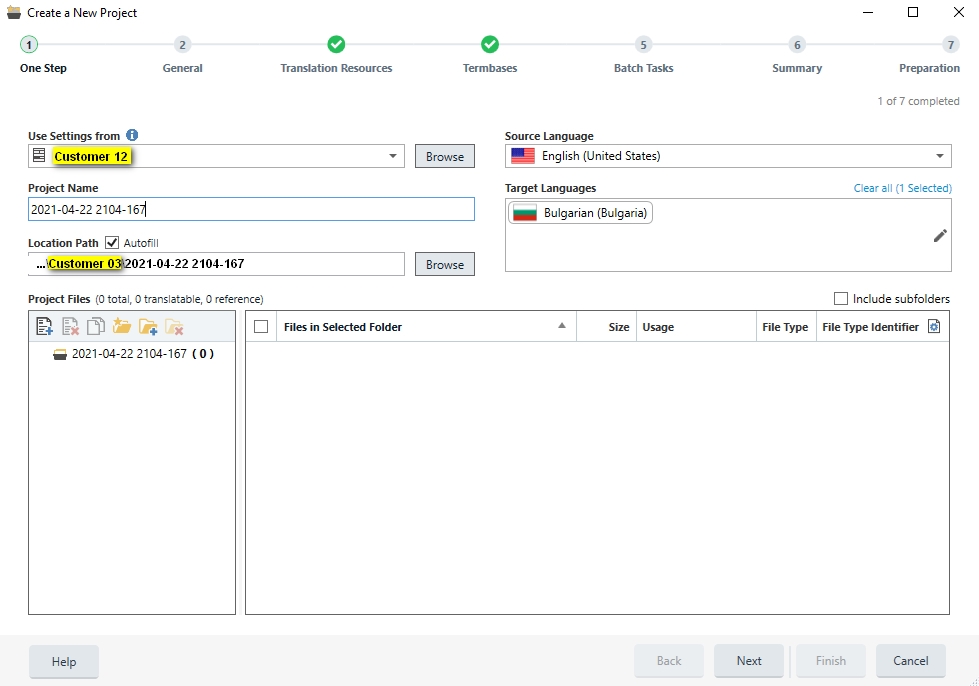The image size is (979, 686).
Task: Add files to the project
Action: tap(44, 325)
